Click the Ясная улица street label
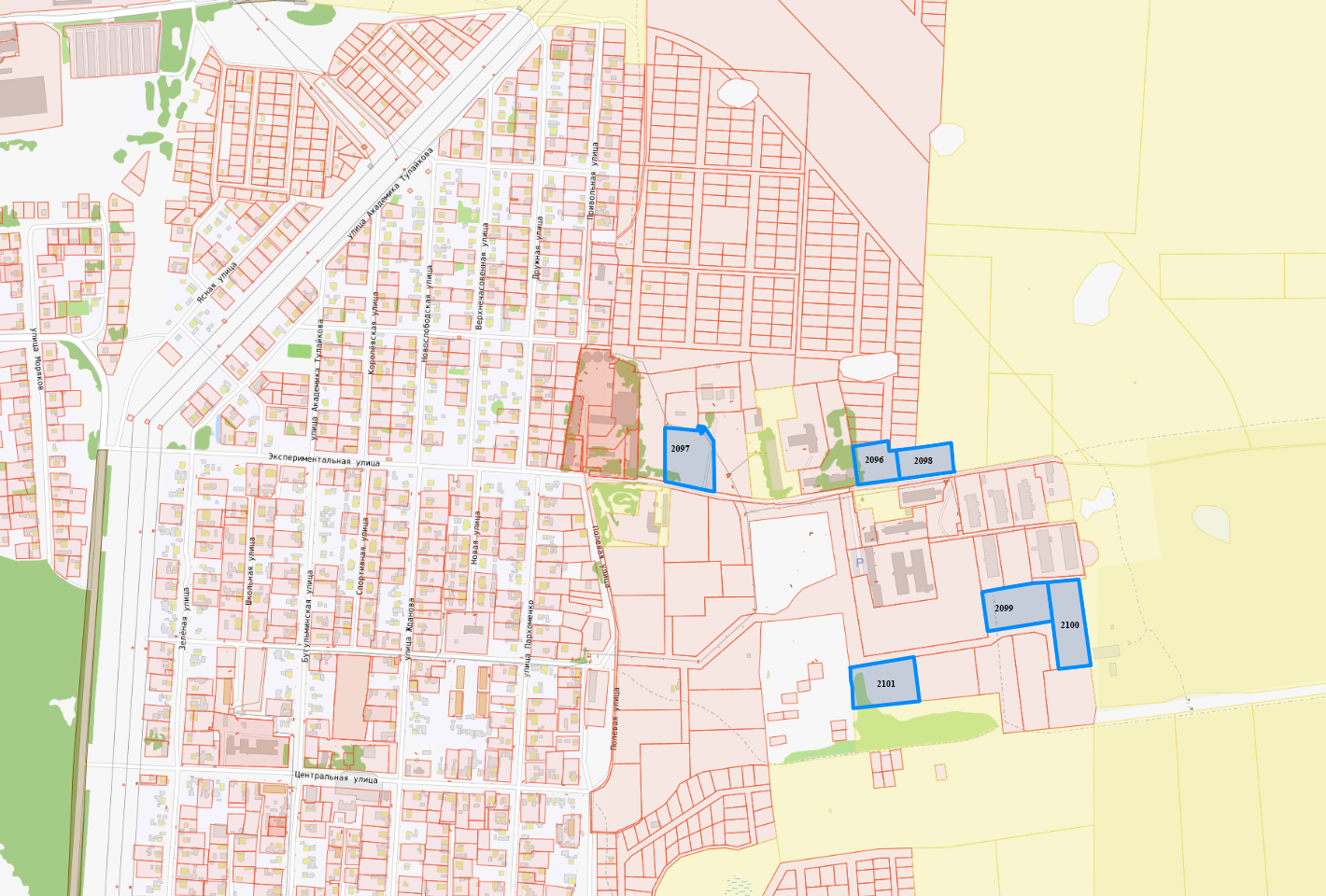The height and width of the screenshot is (896, 1326). [x=217, y=283]
